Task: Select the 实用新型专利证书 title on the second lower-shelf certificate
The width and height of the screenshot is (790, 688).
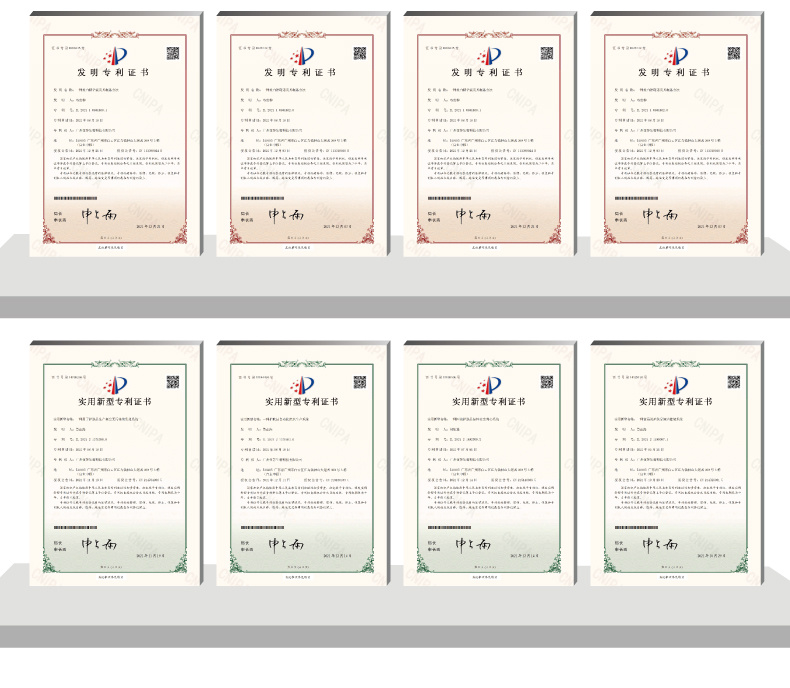Action: [301, 401]
